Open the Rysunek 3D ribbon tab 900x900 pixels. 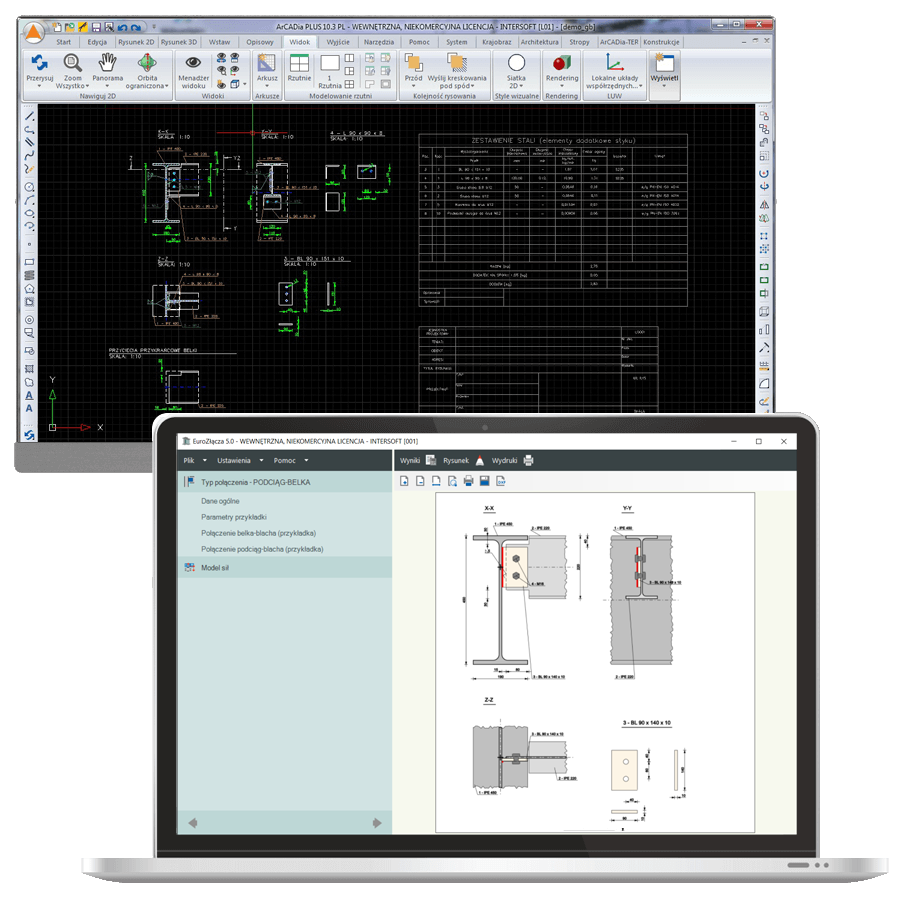pyautogui.click(x=179, y=42)
